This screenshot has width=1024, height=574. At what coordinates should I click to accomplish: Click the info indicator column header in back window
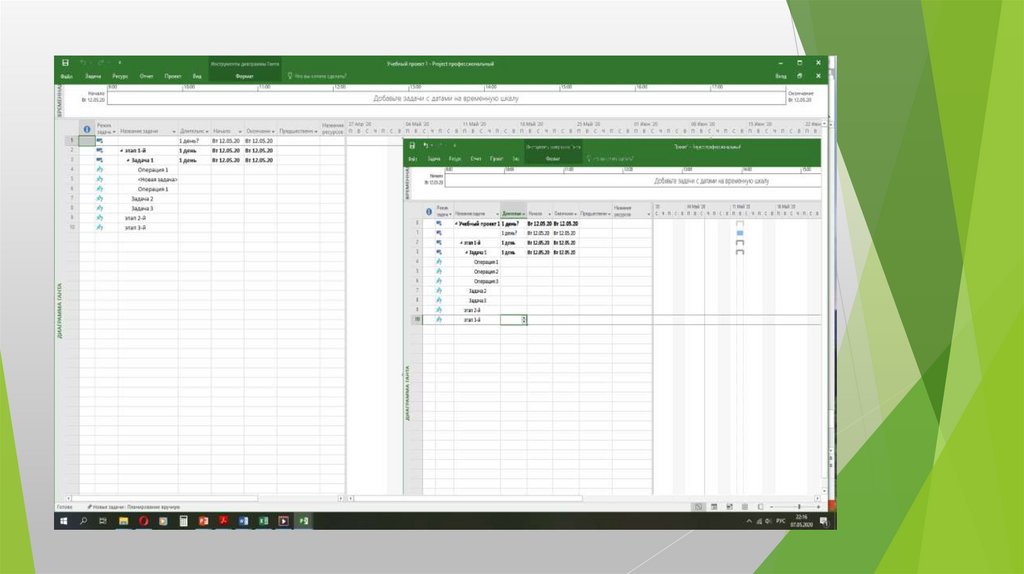(x=87, y=129)
